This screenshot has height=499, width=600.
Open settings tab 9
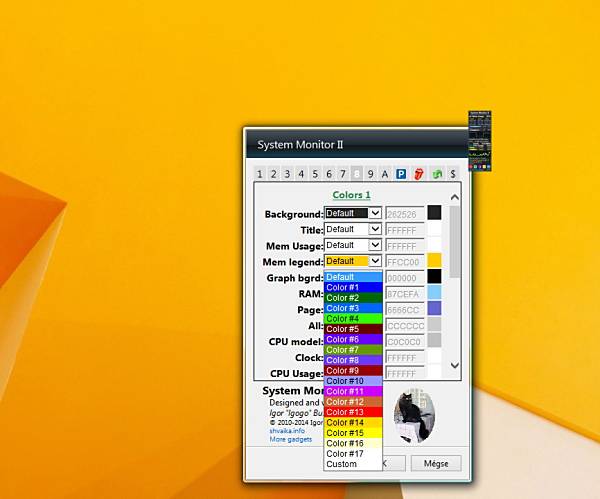(x=370, y=174)
